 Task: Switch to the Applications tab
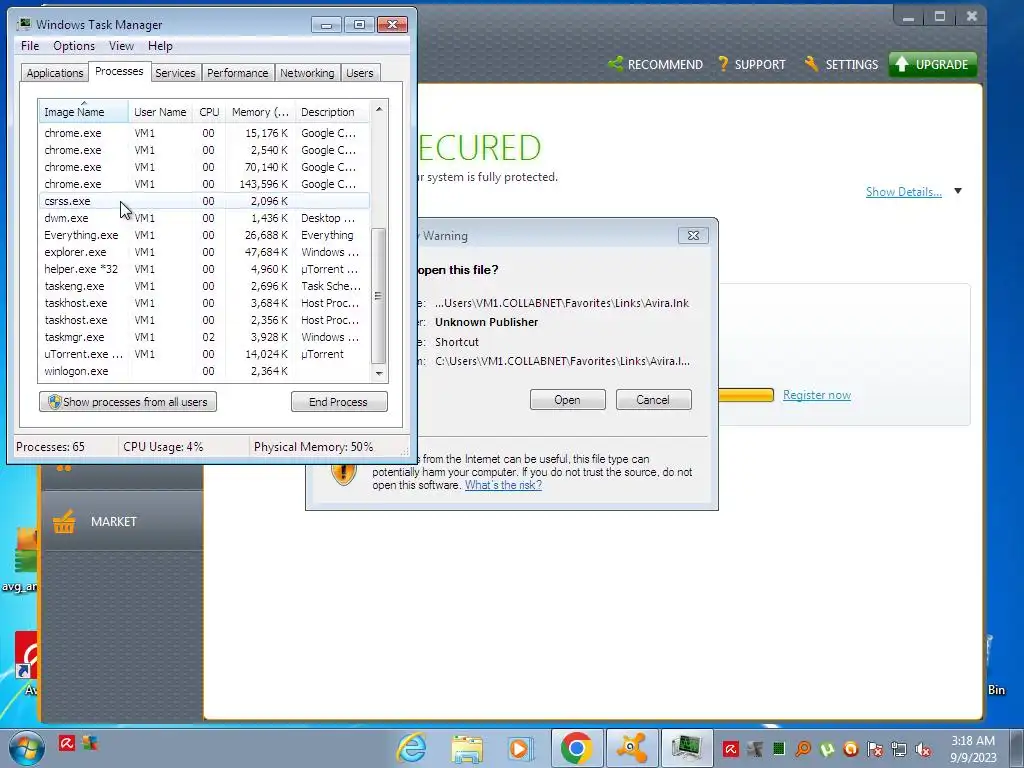(55, 73)
